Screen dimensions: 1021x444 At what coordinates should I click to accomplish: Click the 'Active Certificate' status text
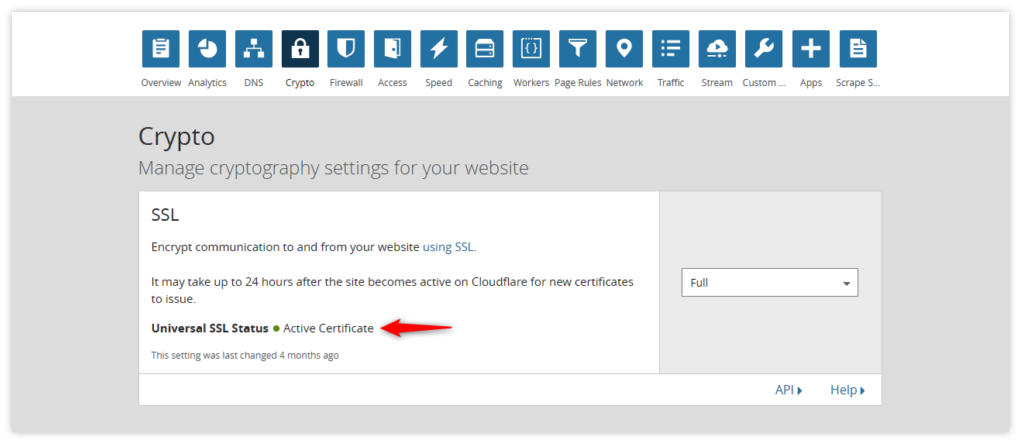click(328, 328)
